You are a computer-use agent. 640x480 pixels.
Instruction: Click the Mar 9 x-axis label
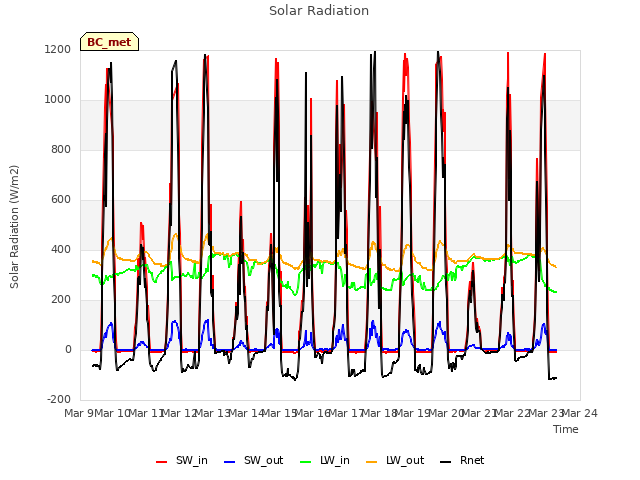pyautogui.click(x=79, y=413)
